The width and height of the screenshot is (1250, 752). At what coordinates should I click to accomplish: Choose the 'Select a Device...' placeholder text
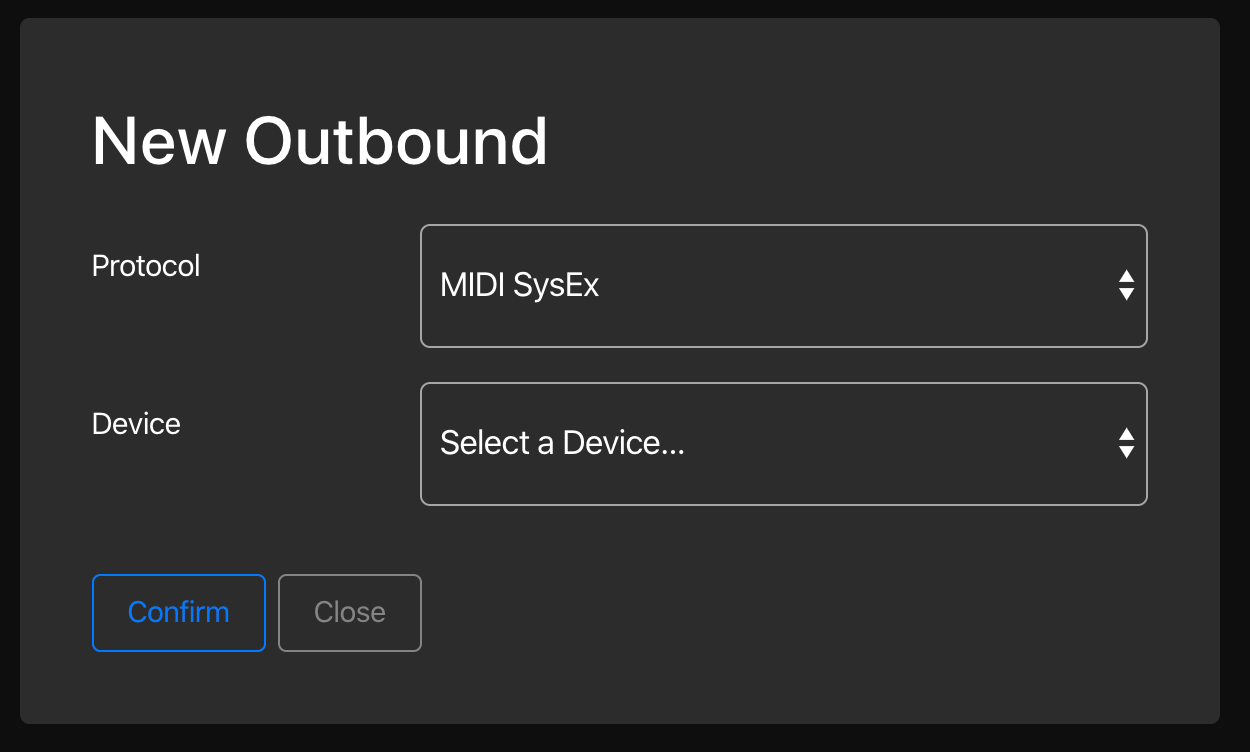coord(562,443)
